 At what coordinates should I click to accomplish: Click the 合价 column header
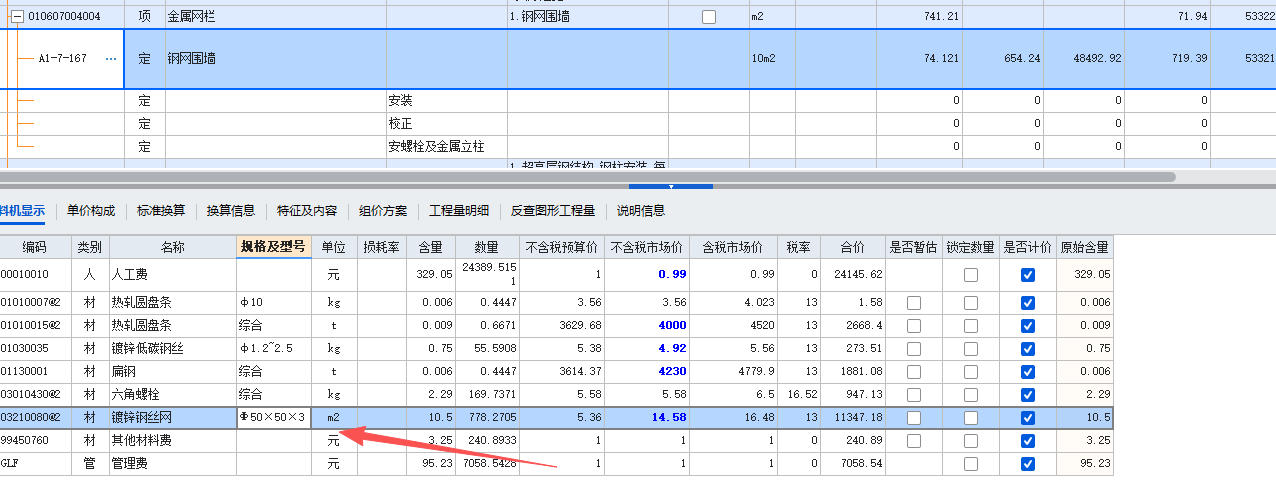[x=853, y=247]
